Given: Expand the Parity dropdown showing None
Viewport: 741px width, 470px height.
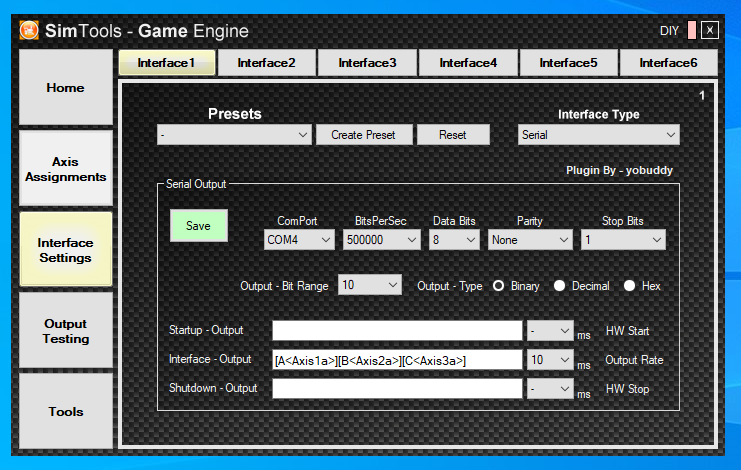Looking at the screenshot, I should (530, 240).
